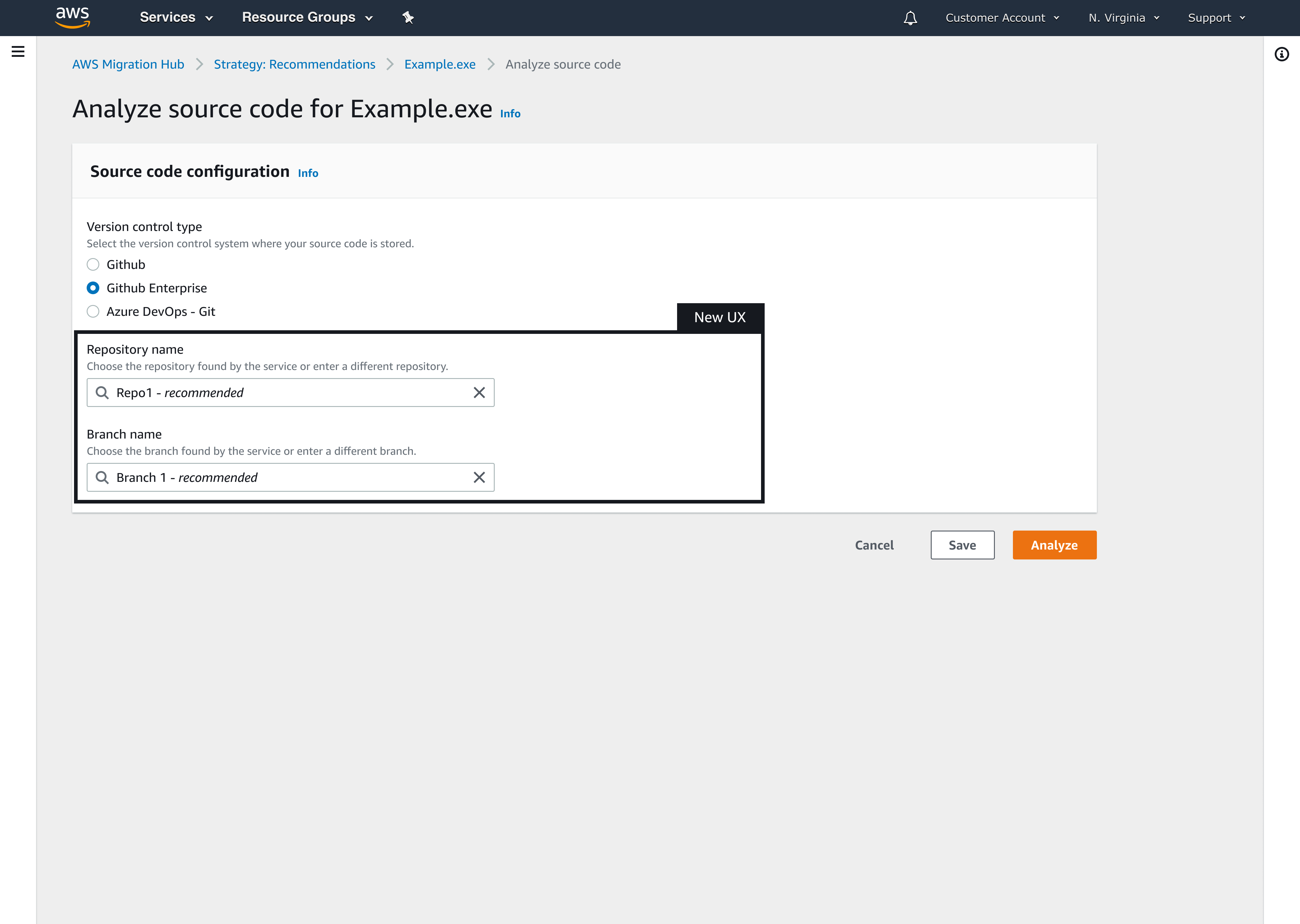Open the info panel circle icon
The width and height of the screenshot is (1300, 924).
pos(1281,55)
